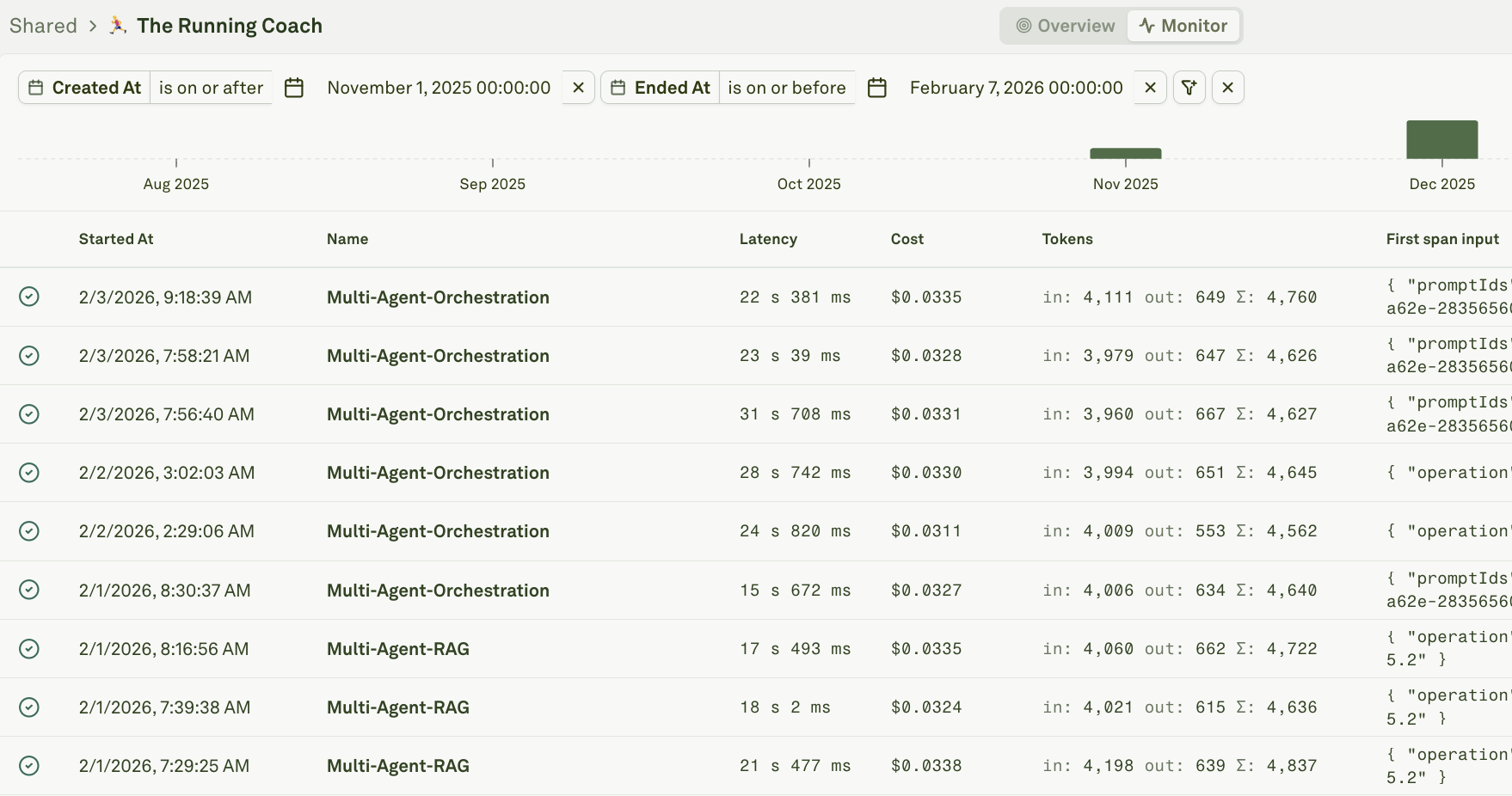Open the 'is on or before' operator dropdown

[786, 87]
